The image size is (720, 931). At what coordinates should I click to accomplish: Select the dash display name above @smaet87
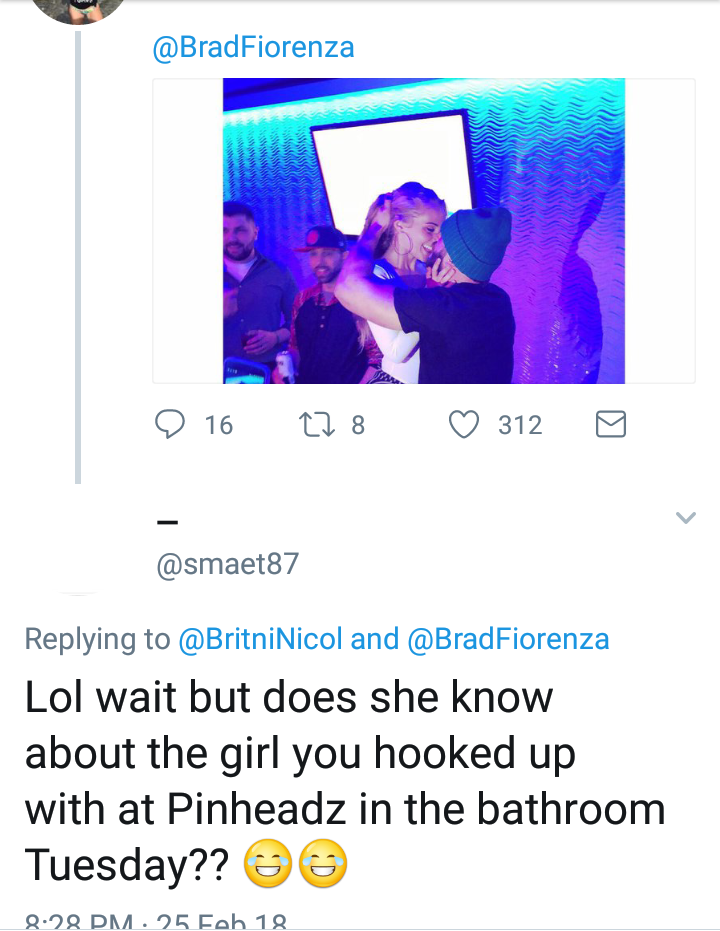tap(167, 522)
